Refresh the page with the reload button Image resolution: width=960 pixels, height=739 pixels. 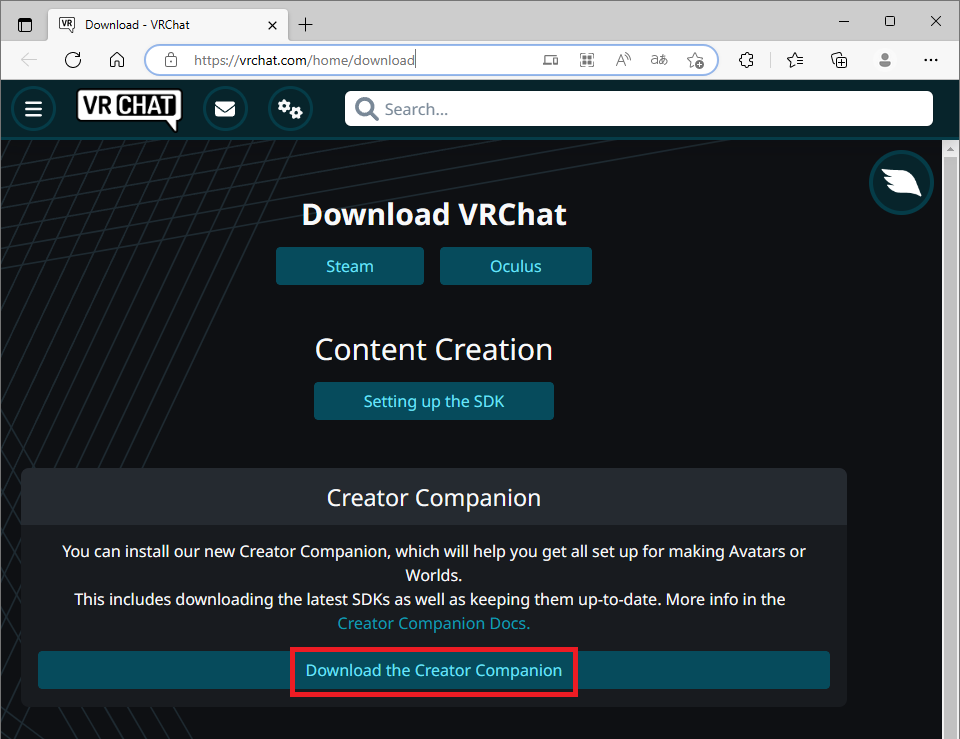click(x=73, y=60)
